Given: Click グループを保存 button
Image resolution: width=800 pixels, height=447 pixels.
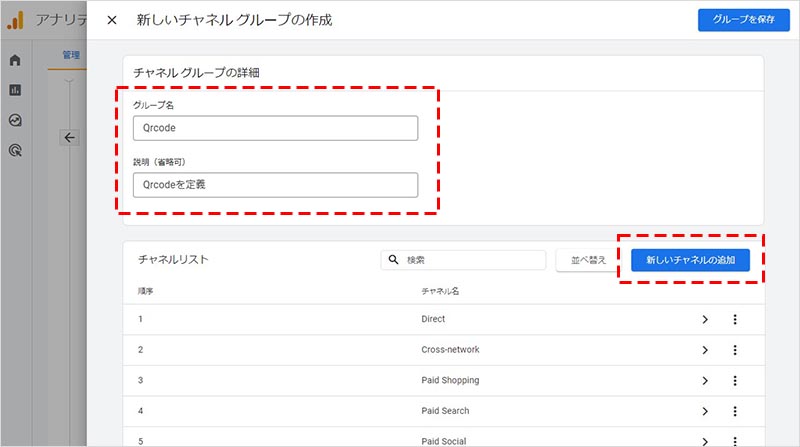Looking at the screenshot, I should click(x=737, y=20).
